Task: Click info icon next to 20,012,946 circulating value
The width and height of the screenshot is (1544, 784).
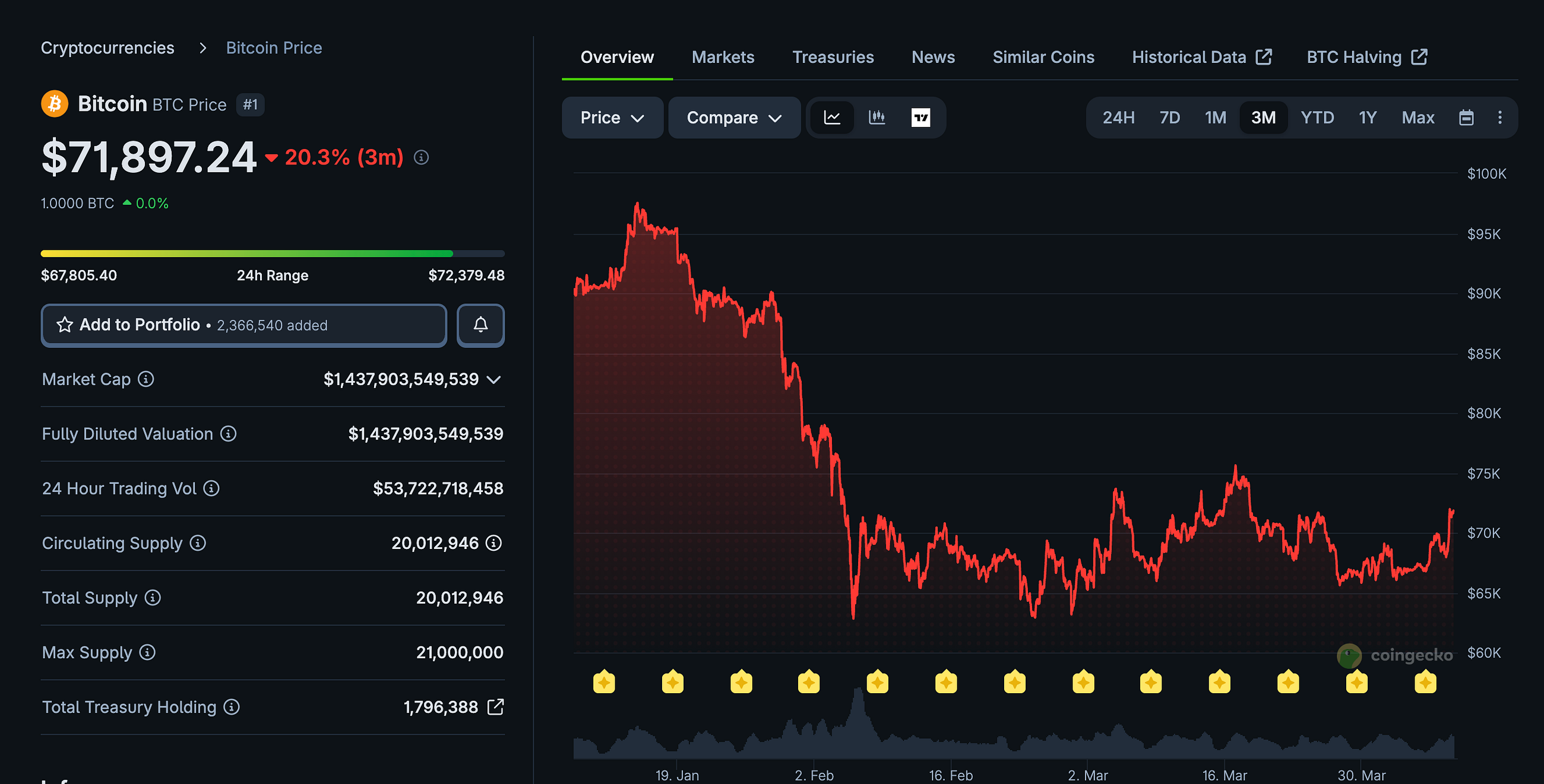Action: pyautogui.click(x=493, y=542)
